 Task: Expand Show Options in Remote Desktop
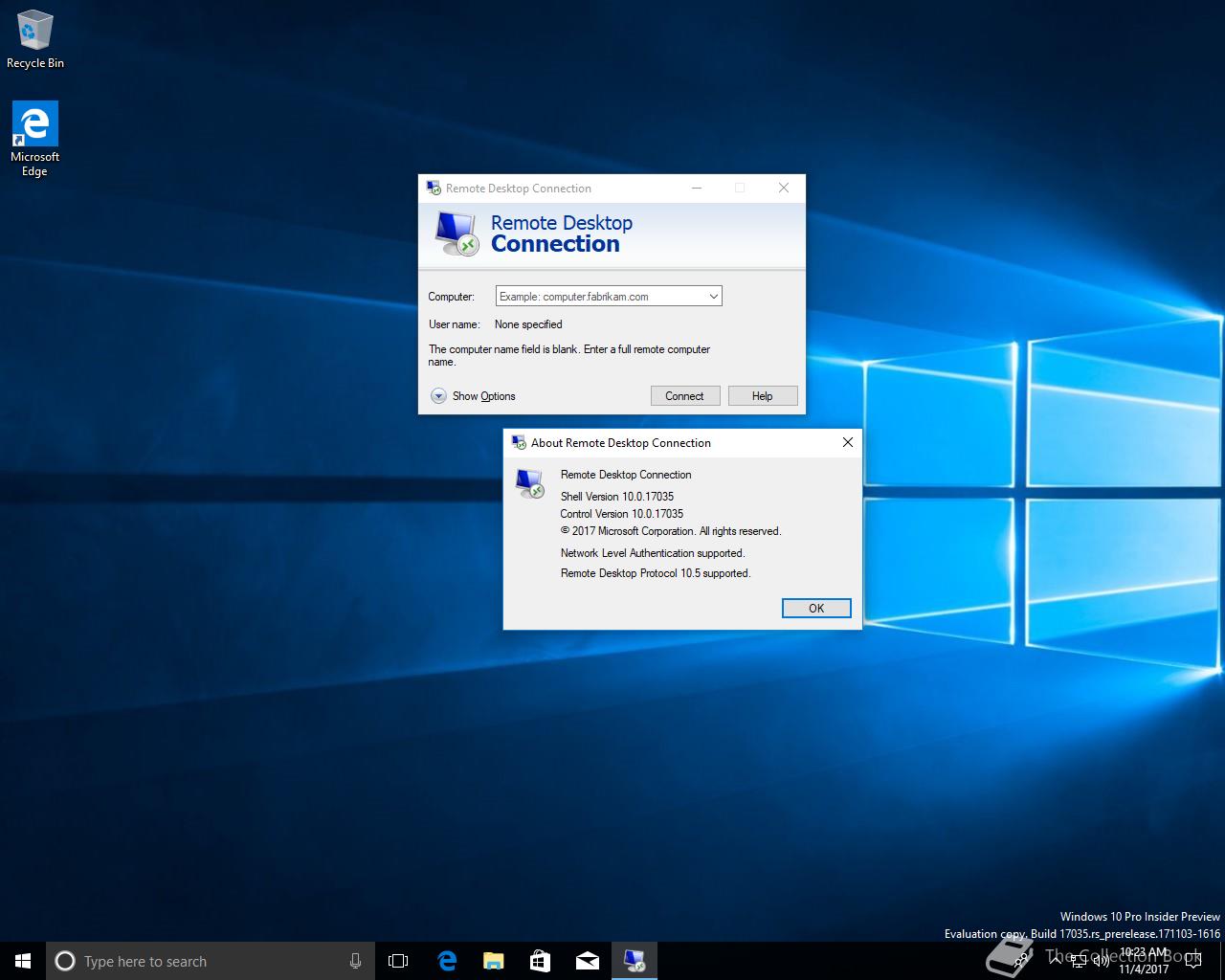click(438, 396)
